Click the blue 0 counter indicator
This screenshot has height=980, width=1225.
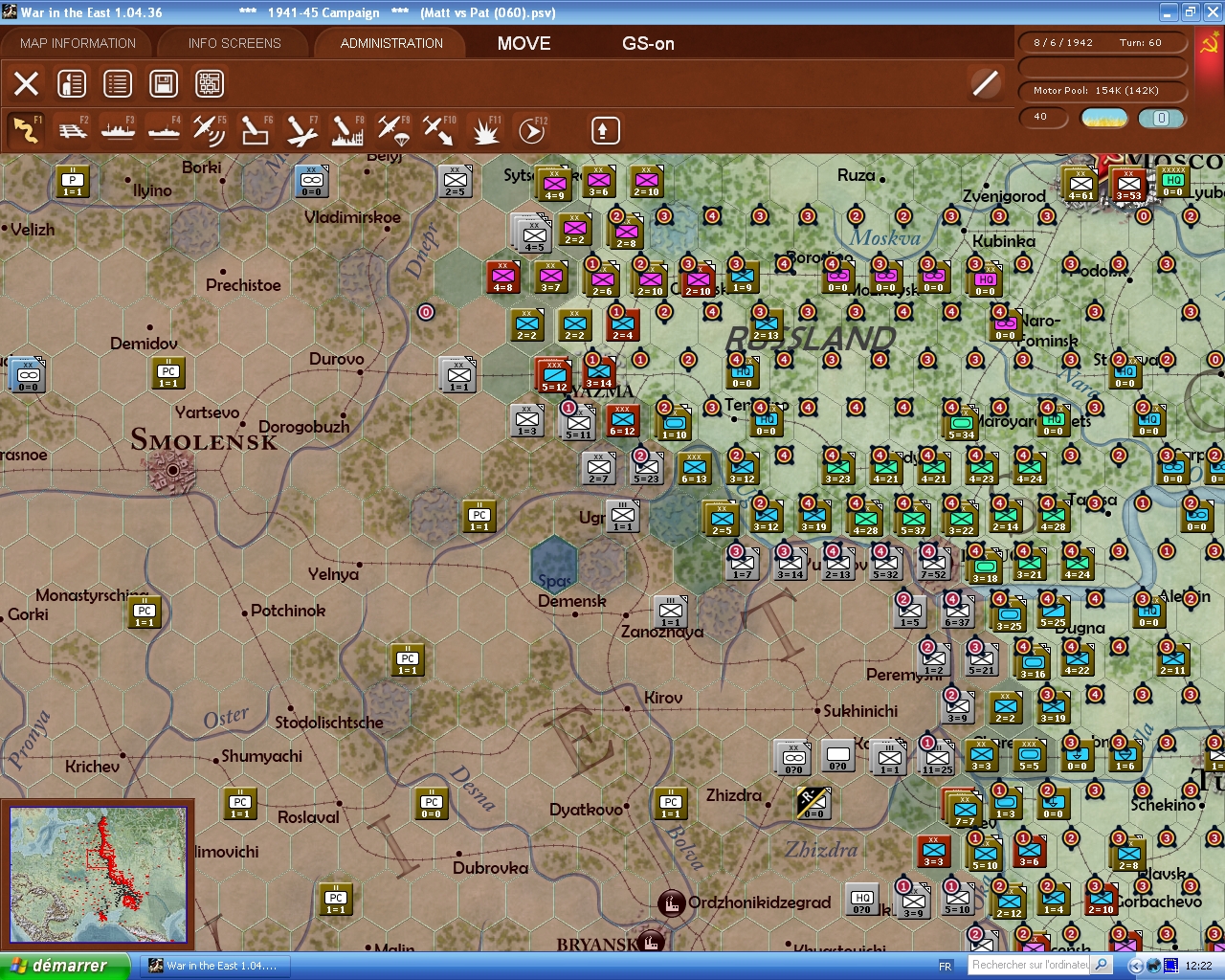click(1161, 118)
